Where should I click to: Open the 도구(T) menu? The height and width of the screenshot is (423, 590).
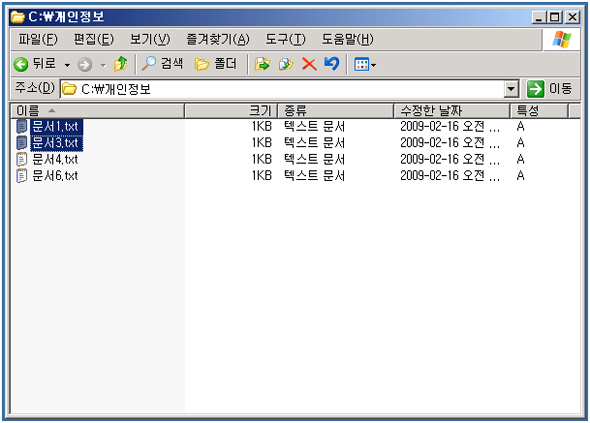[285, 39]
